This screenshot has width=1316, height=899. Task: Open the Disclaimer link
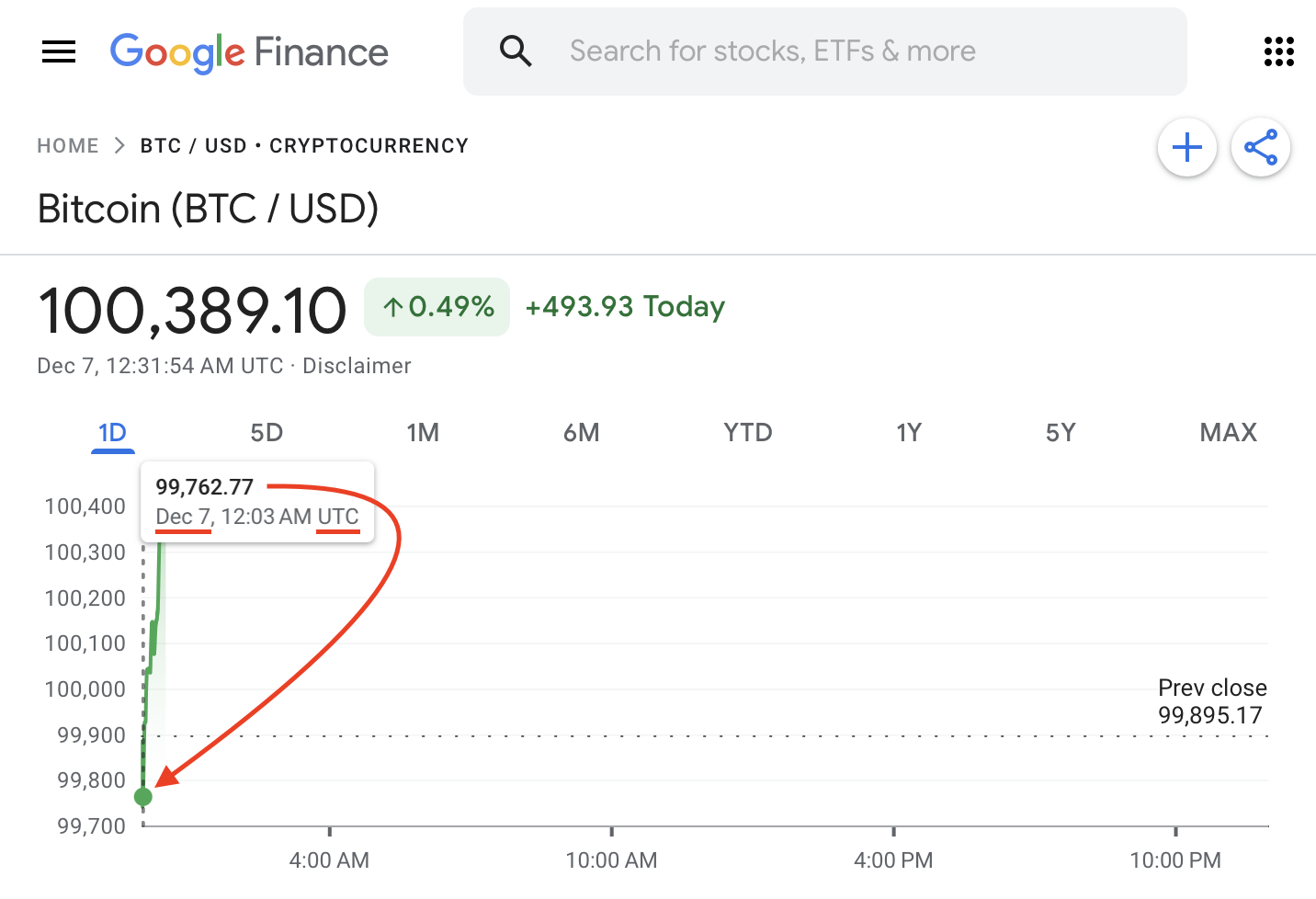[357, 366]
